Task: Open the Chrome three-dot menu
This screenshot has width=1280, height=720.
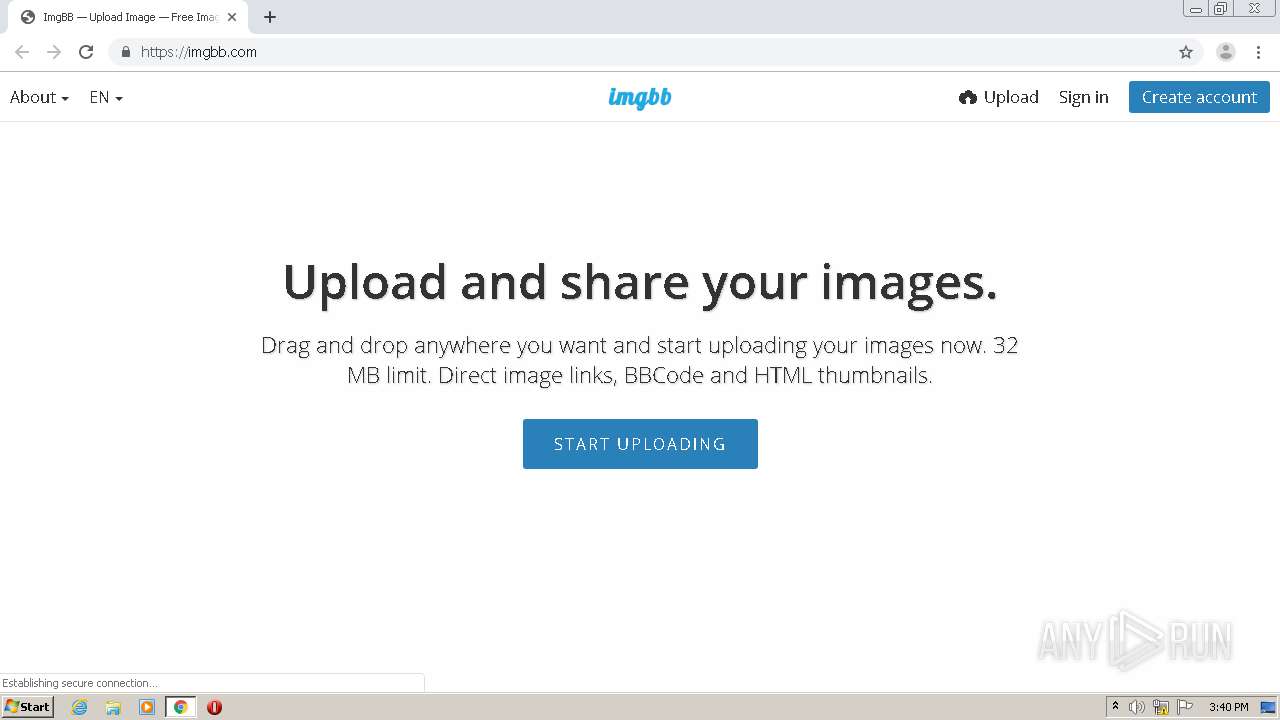Action: pos(1258,52)
